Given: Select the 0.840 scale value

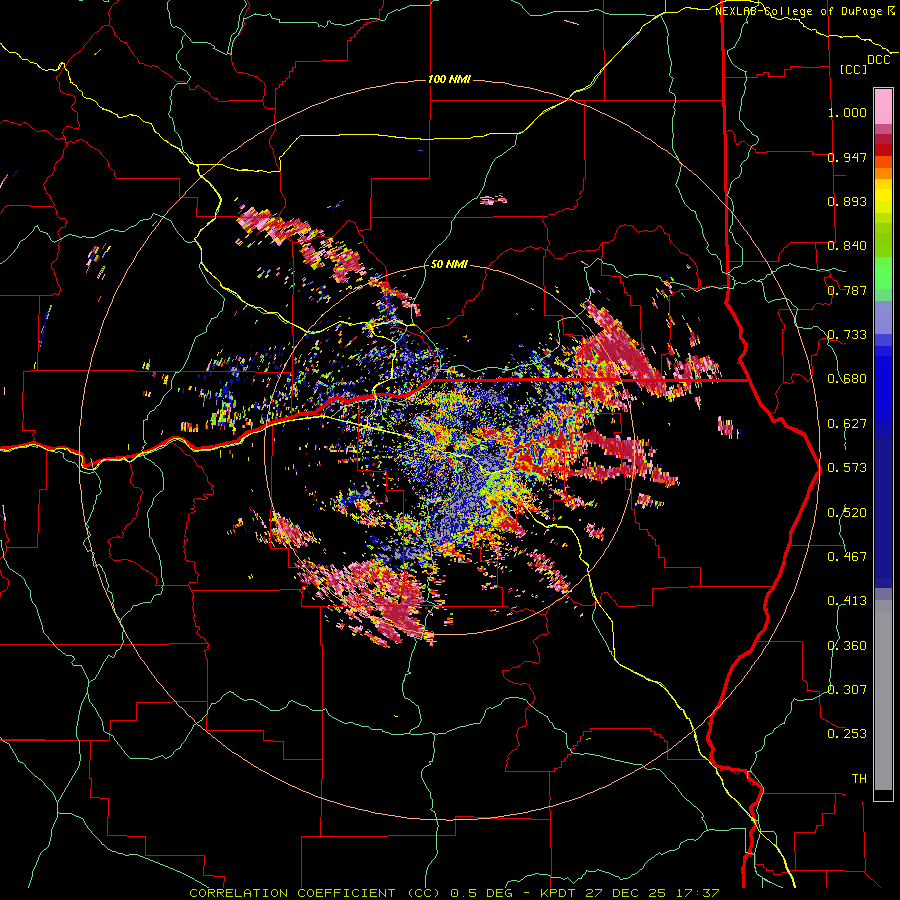Looking at the screenshot, I should click(x=847, y=246).
